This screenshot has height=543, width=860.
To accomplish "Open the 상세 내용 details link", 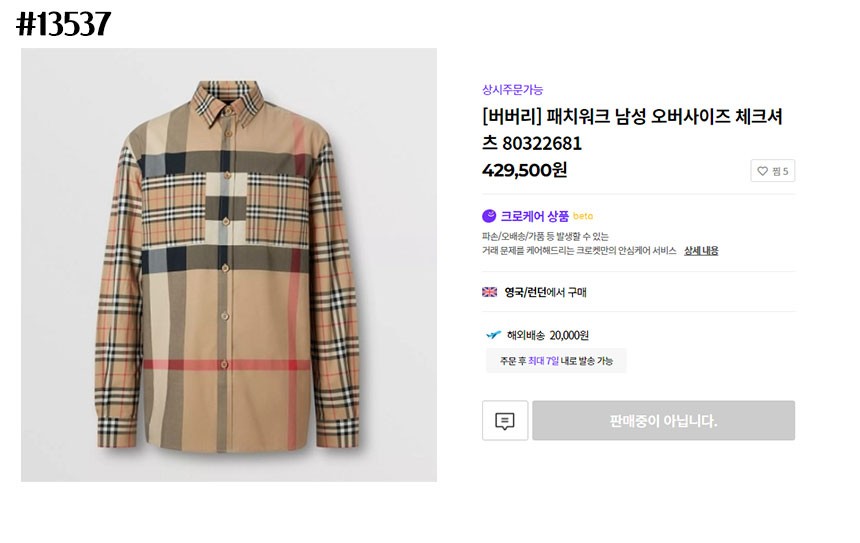I will point(701,250).
